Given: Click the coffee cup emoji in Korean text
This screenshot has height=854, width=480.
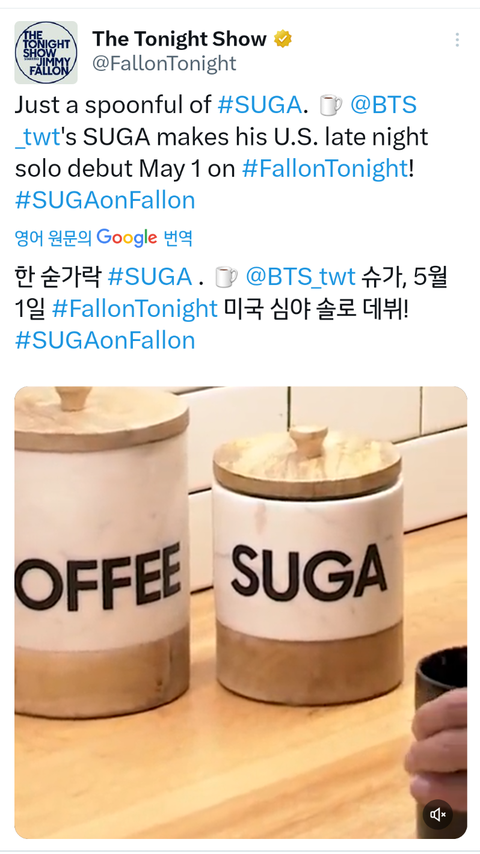Looking at the screenshot, I should [226, 277].
